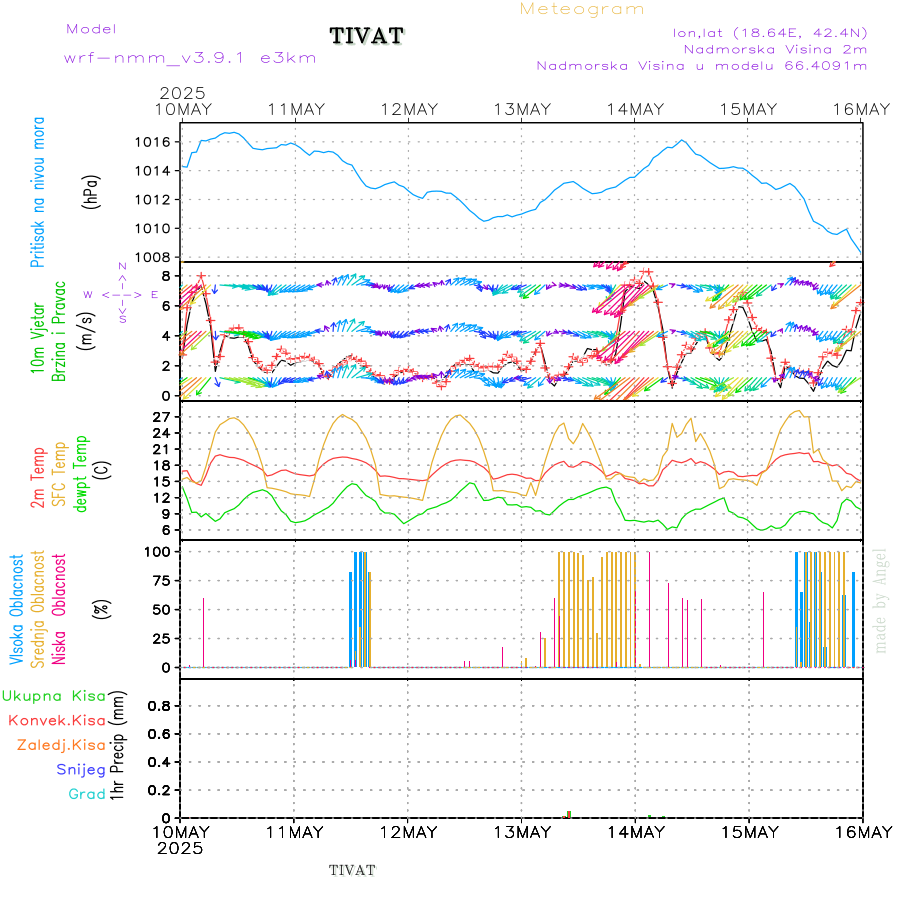This screenshot has height=900, width=900.
Task: Select the 'Konvek.Kisa' legend entry
Action: (56, 720)
